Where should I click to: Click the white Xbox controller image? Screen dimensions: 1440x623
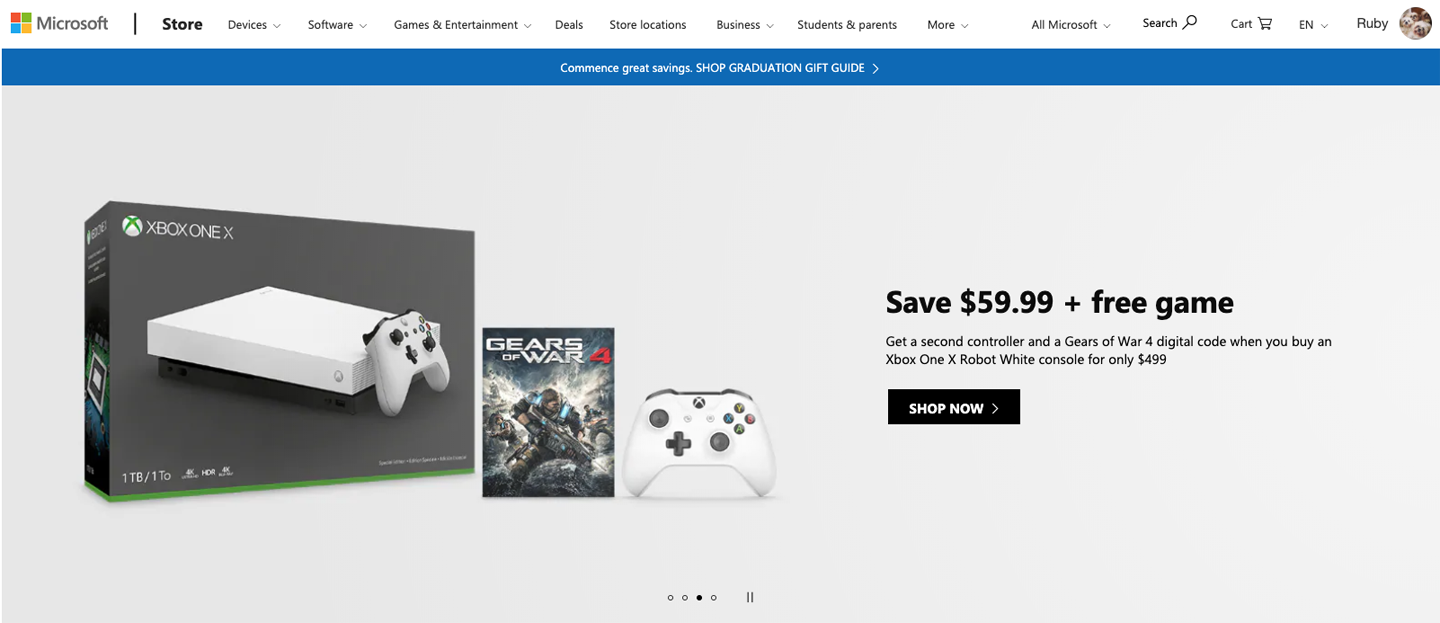(x=699, y=442)
